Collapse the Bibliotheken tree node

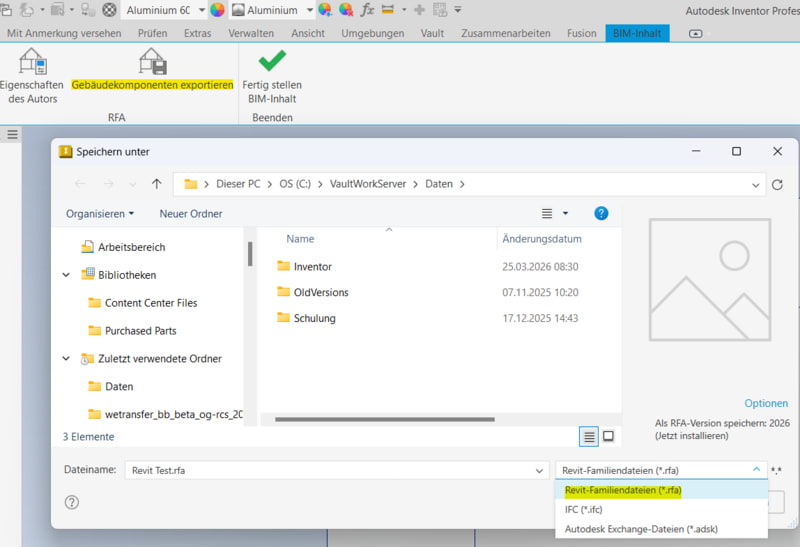pos(66,275)
